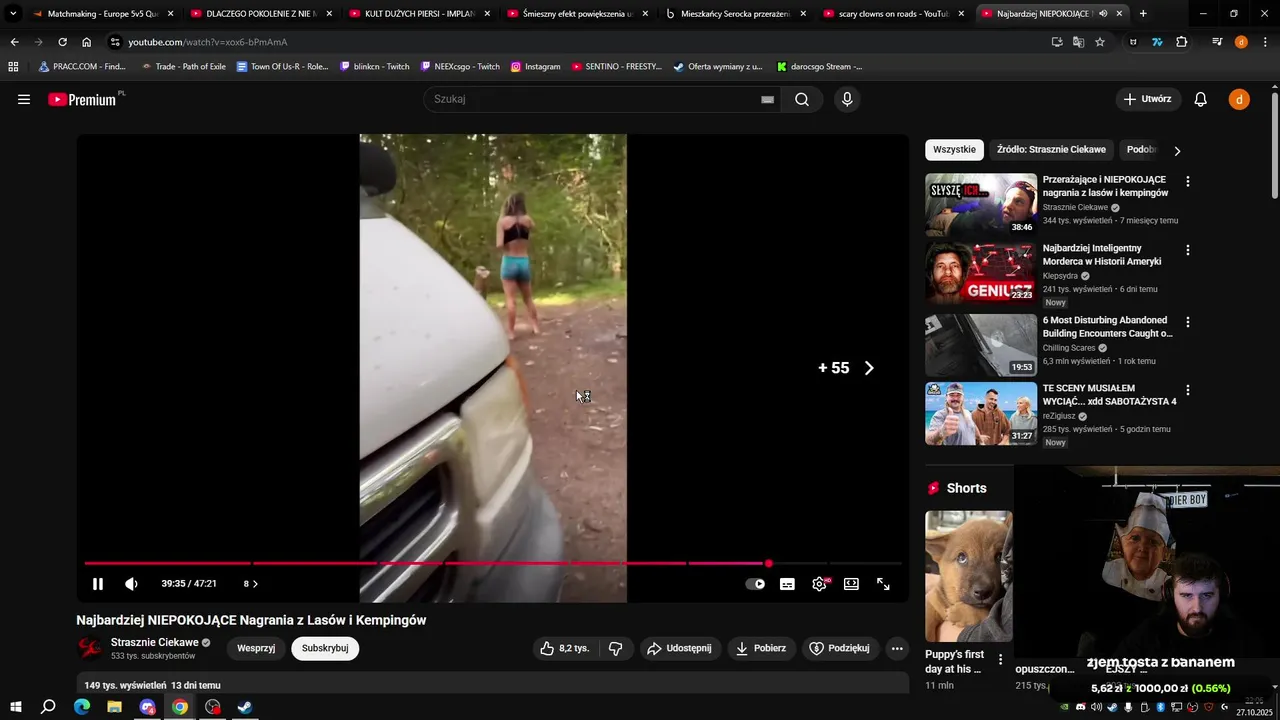This screenshot has width=1280, height=720.
Task: Open Strasznie Ciekawe channel name below video
Action: pyautogui.click(x=155, y=643)
